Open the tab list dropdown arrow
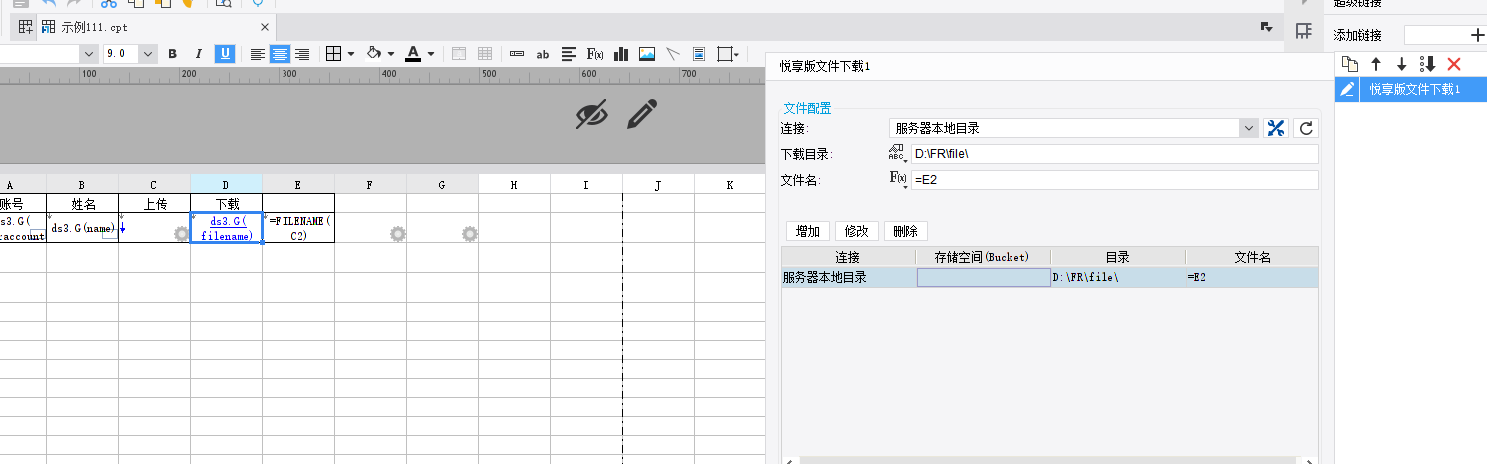Image resolution: width=1487 pixels, height=464 pixels. pyautogui.click(x=1266, y=27)
